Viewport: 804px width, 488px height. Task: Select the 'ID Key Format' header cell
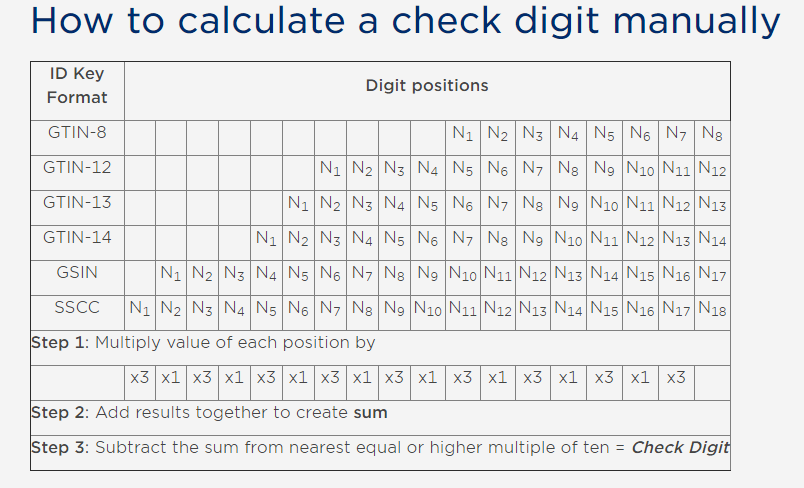pos(77,86)
